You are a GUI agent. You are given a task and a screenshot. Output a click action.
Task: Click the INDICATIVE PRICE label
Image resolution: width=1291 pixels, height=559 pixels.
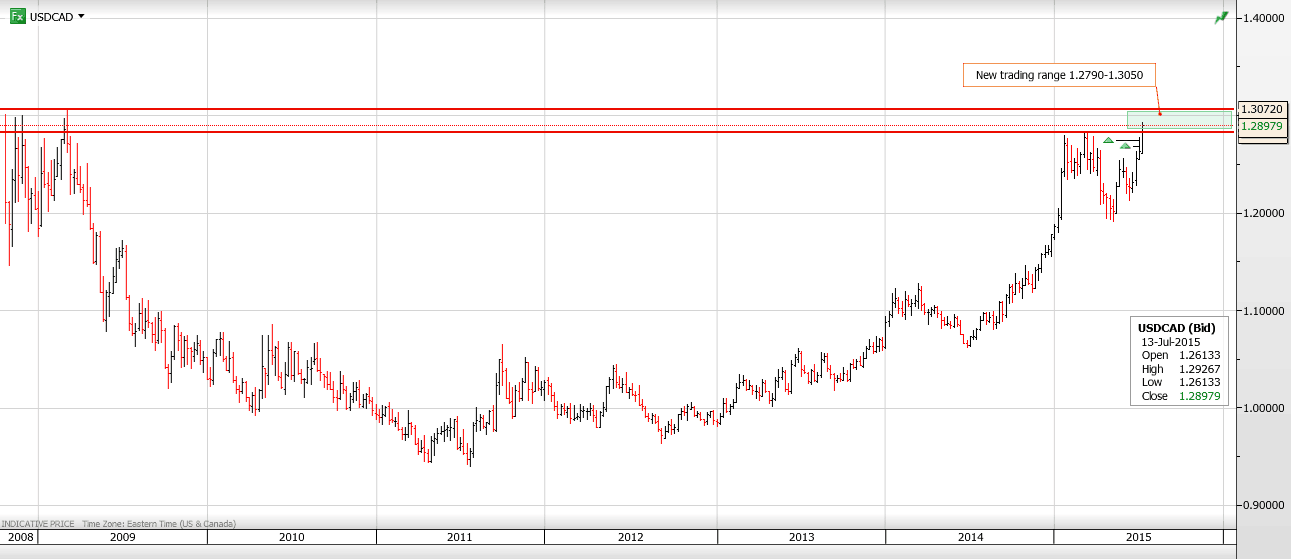click(x=38, y=523)
